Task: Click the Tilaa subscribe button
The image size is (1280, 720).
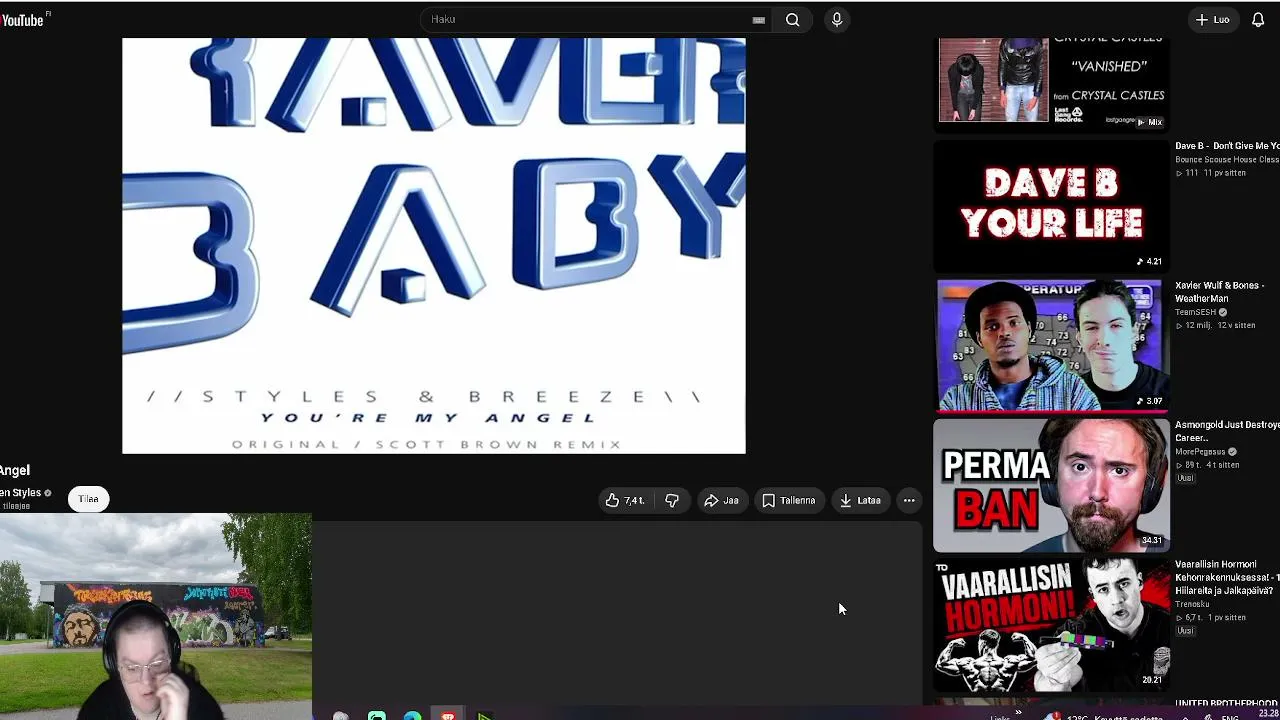Action: pyautogui.click(x=88, y=499)
